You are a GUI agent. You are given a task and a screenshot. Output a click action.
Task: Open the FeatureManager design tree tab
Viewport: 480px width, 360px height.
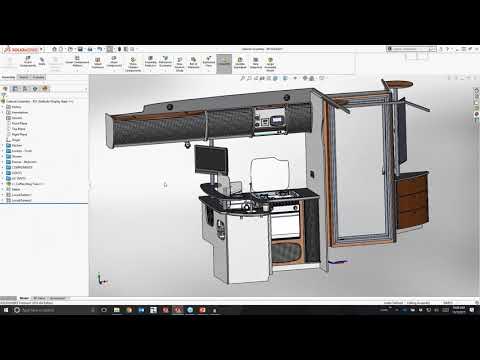[x=5, y=88]
